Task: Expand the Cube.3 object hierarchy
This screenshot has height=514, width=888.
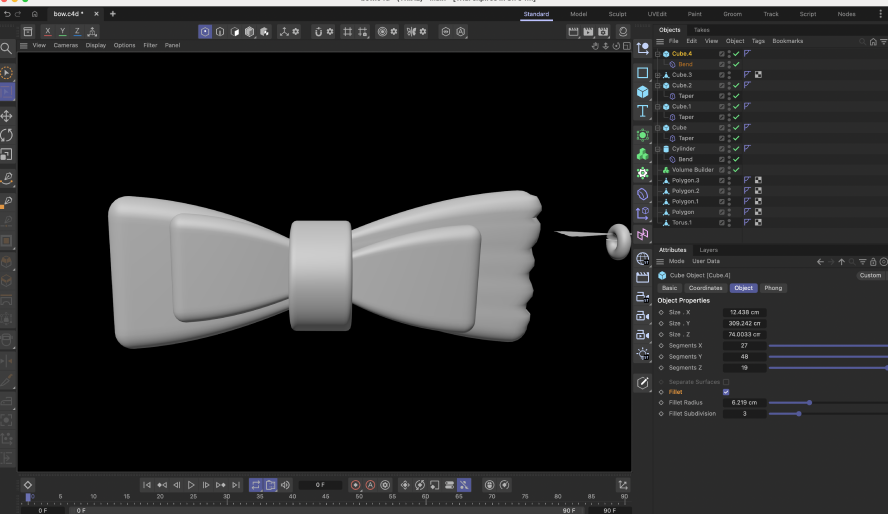Action: pos(658,75)
